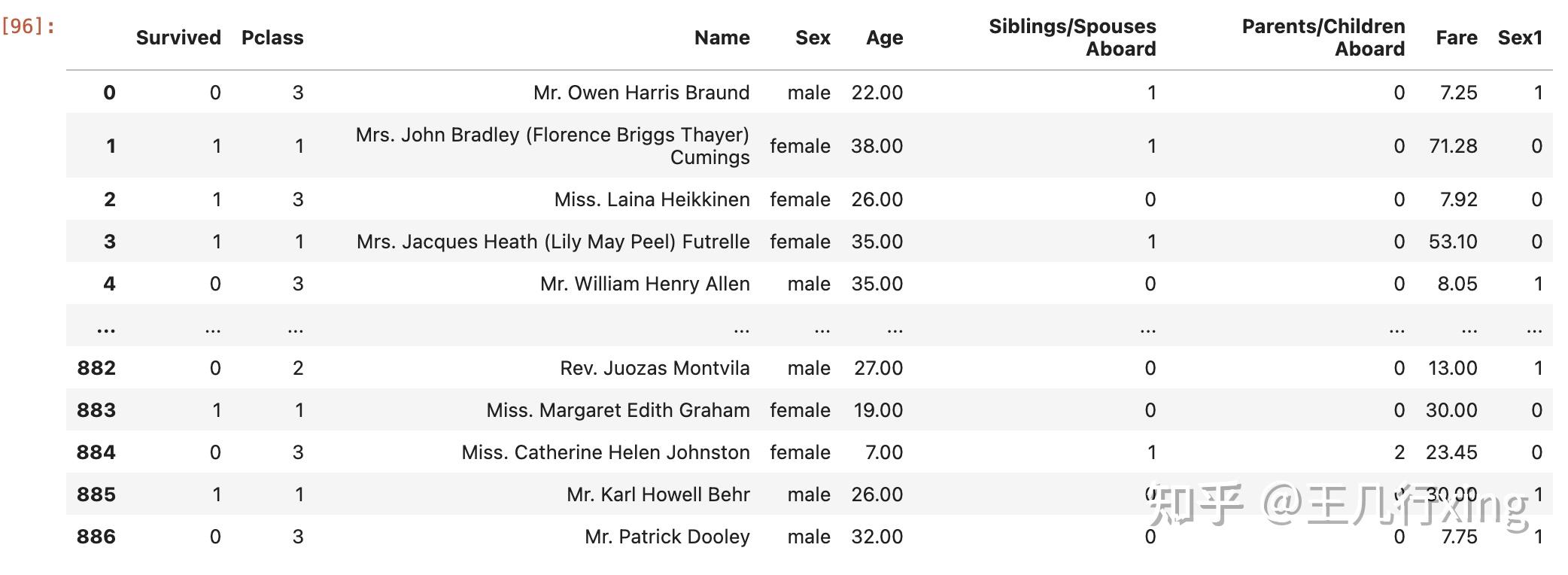
Task: Select the Fare column header
Action: pos(1456,38)
